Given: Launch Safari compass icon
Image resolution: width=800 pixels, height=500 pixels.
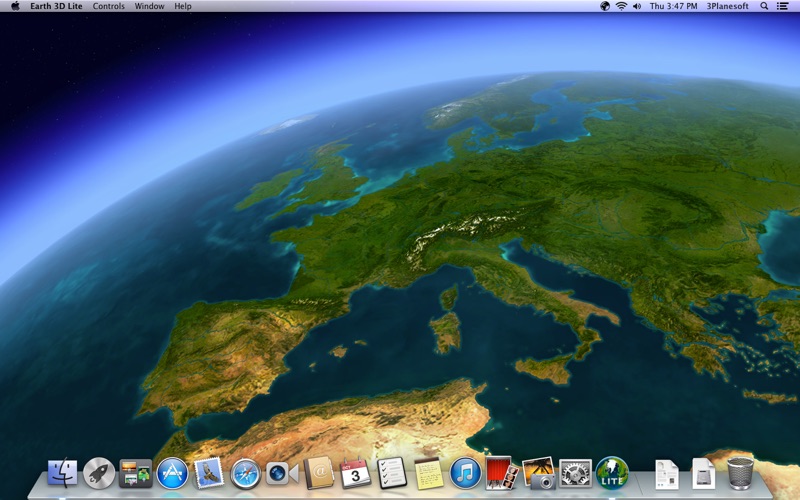Looking at the screenshot, I should pos(245,474).
